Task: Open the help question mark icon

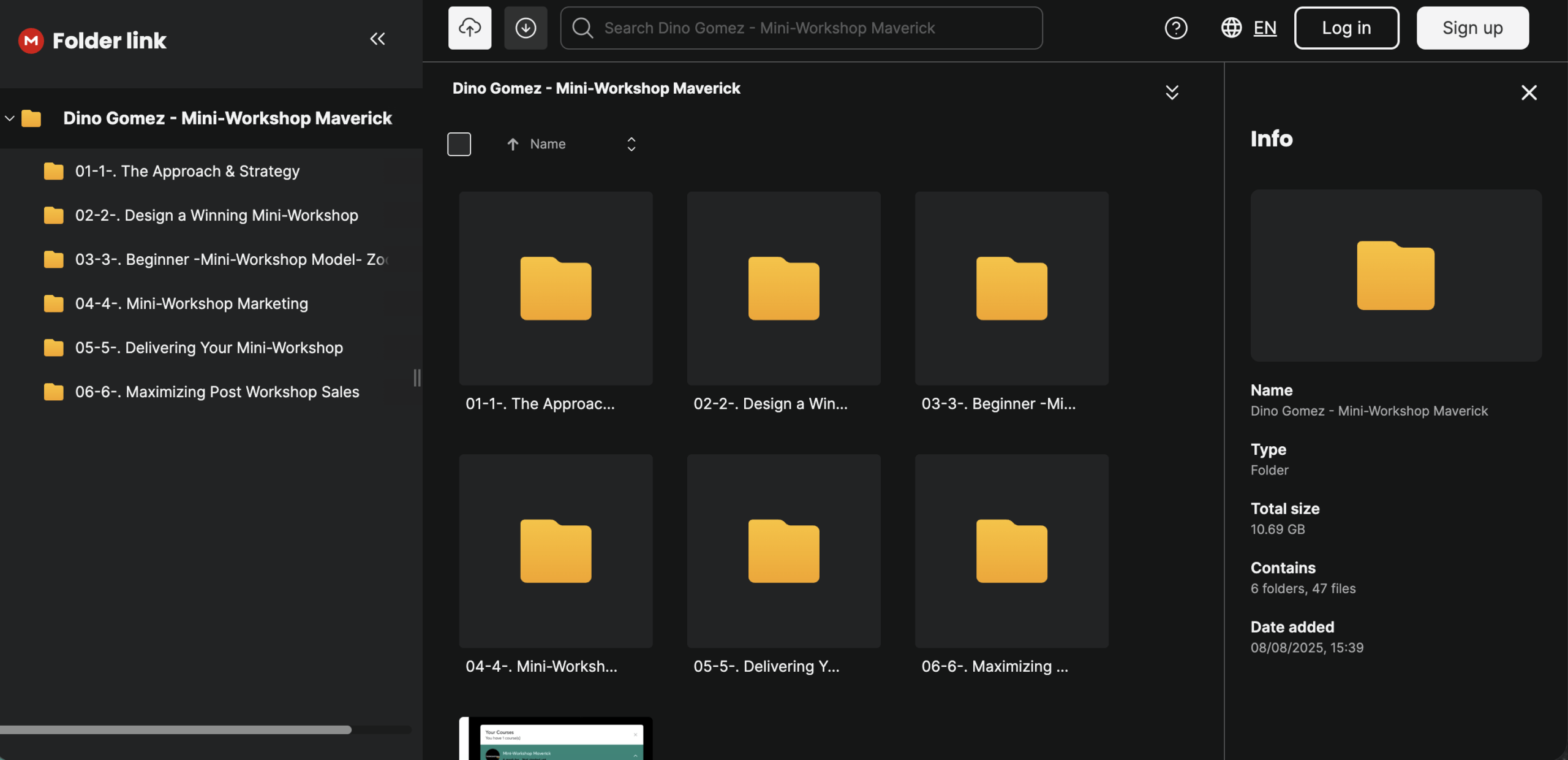Action: [x=1175, y=28]
